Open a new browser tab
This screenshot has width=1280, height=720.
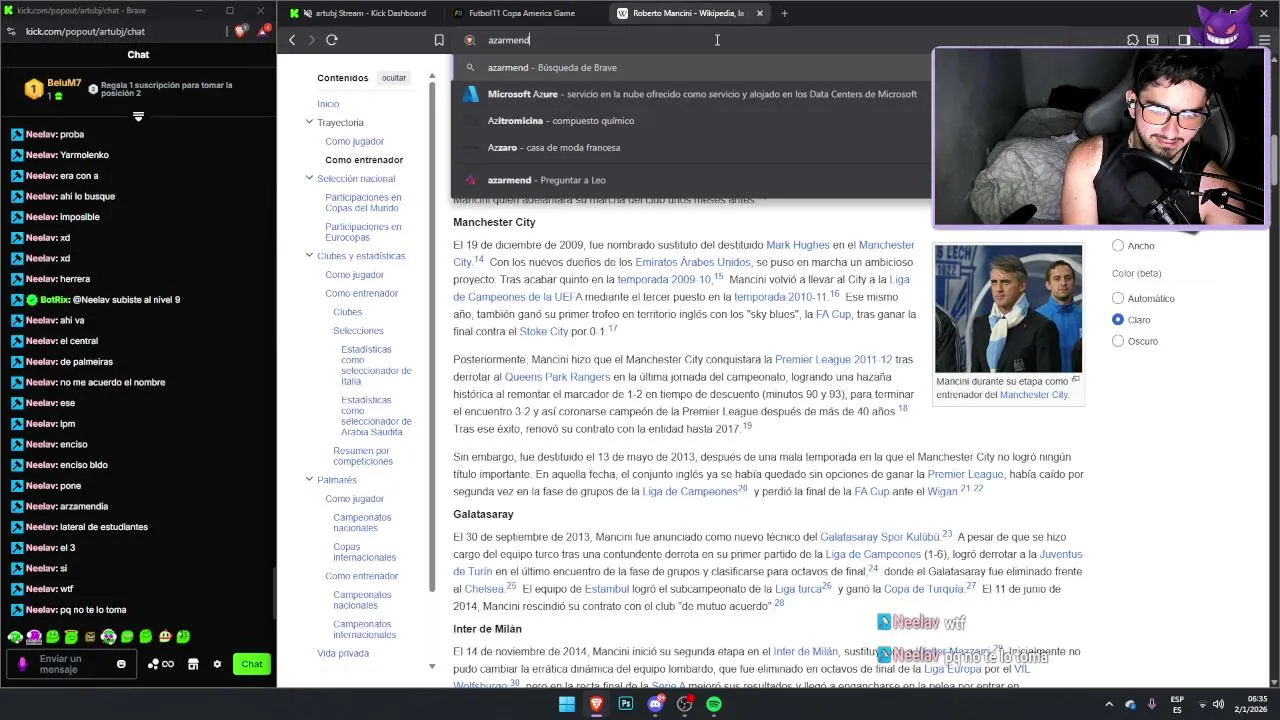click(x=784, y=13)
